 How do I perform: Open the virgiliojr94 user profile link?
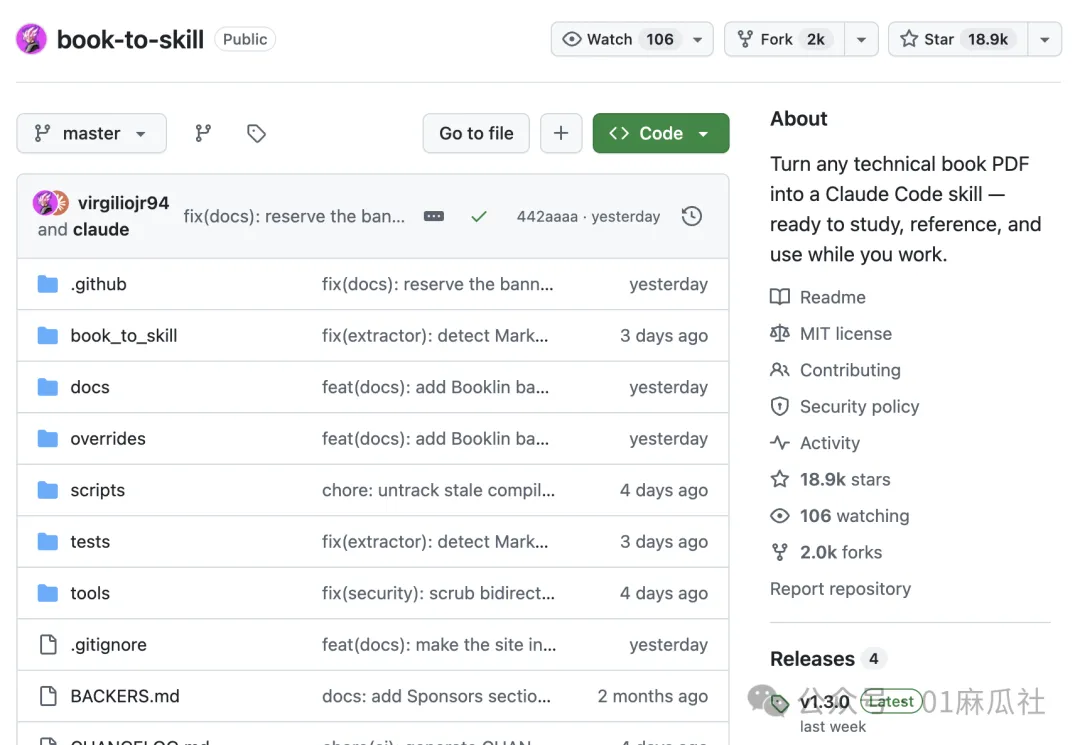123,202
